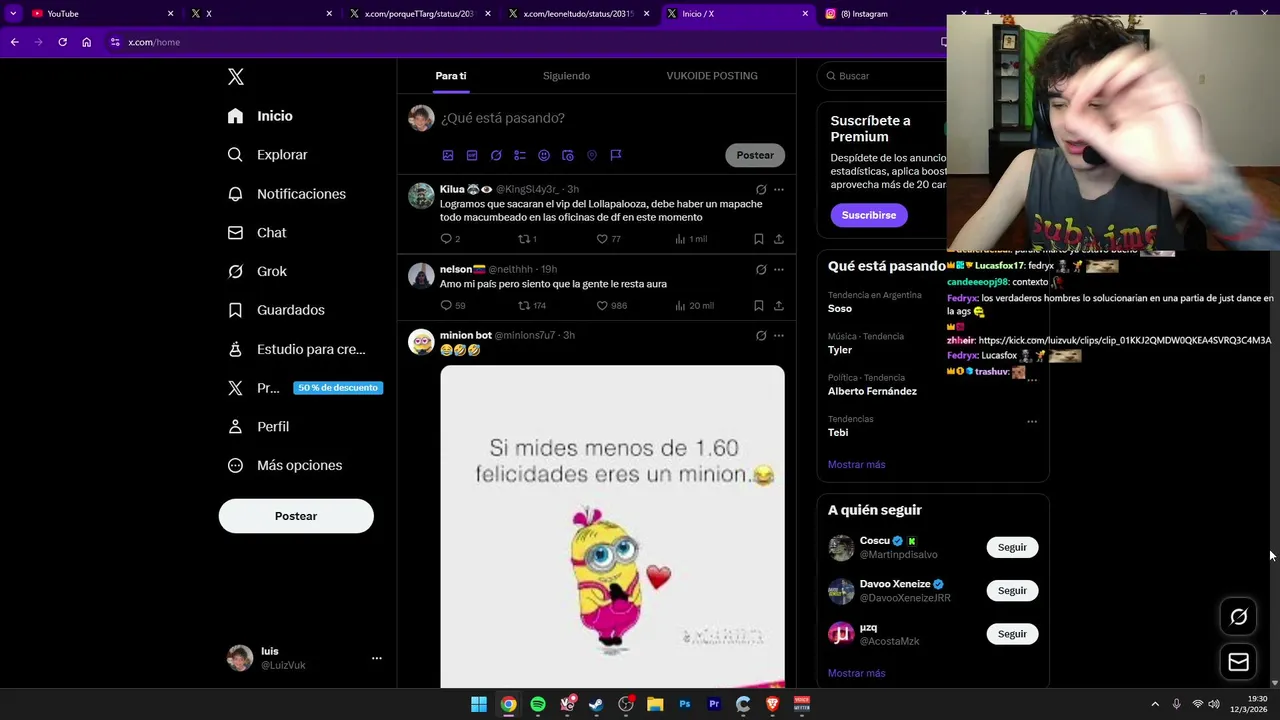The width and height of the screenshot is (1280, 720).
Task: Open Spotify from the taskbar
Action: (x=538, y=704)
